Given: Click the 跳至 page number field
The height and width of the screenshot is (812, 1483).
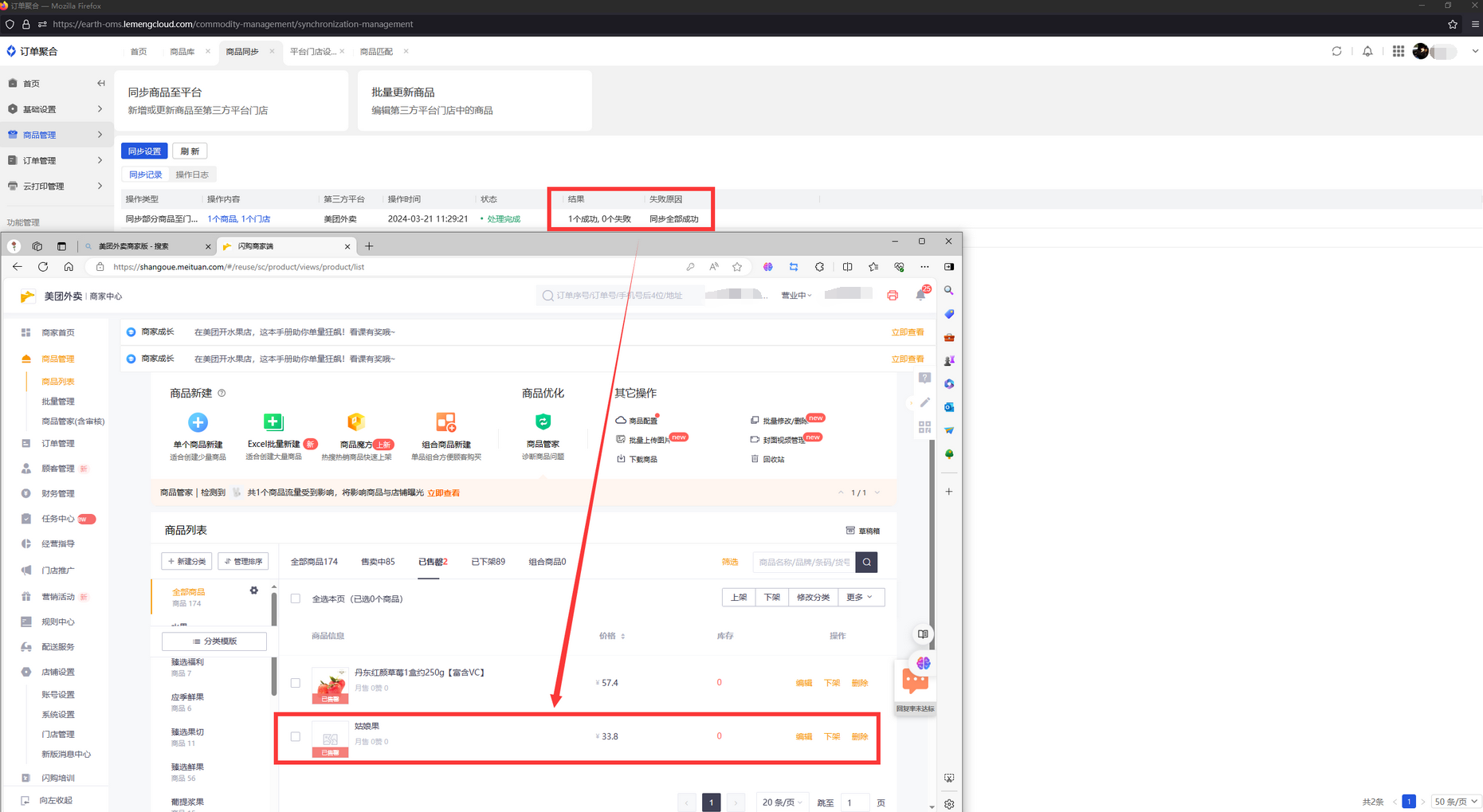Looking at the screenshot, I should click(x=854, y=802).
